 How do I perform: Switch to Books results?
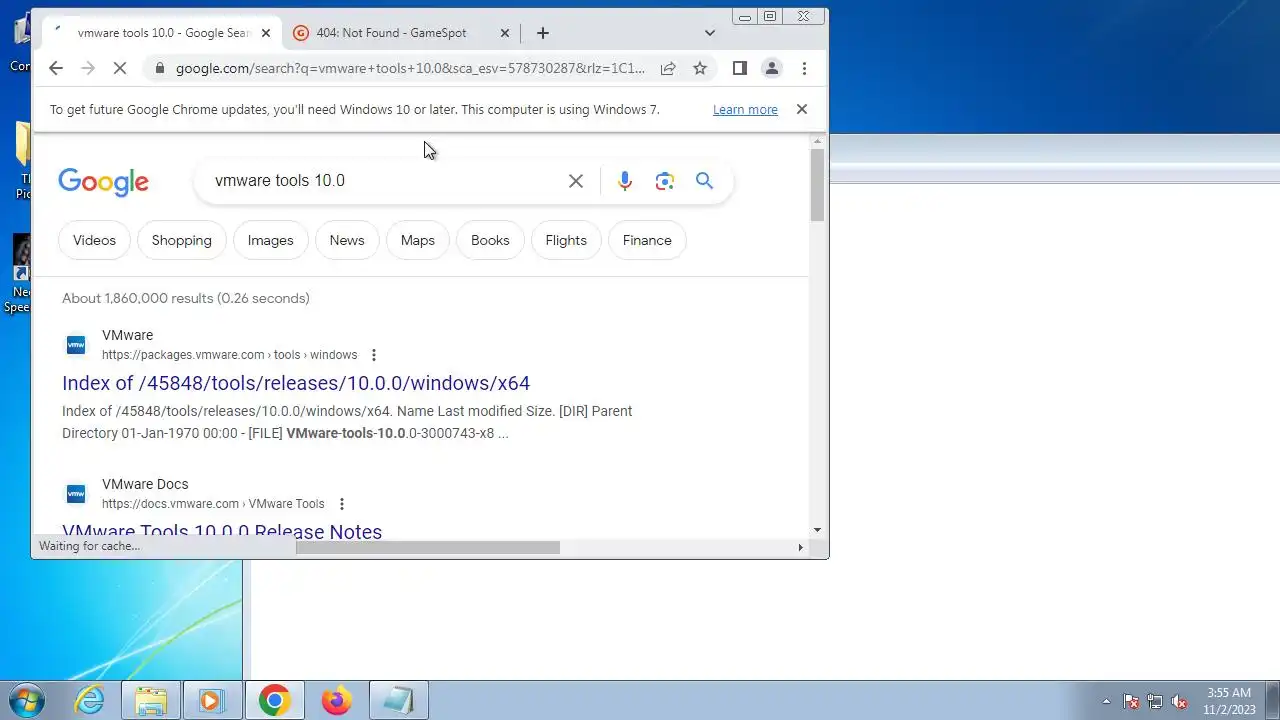[490, 241]
